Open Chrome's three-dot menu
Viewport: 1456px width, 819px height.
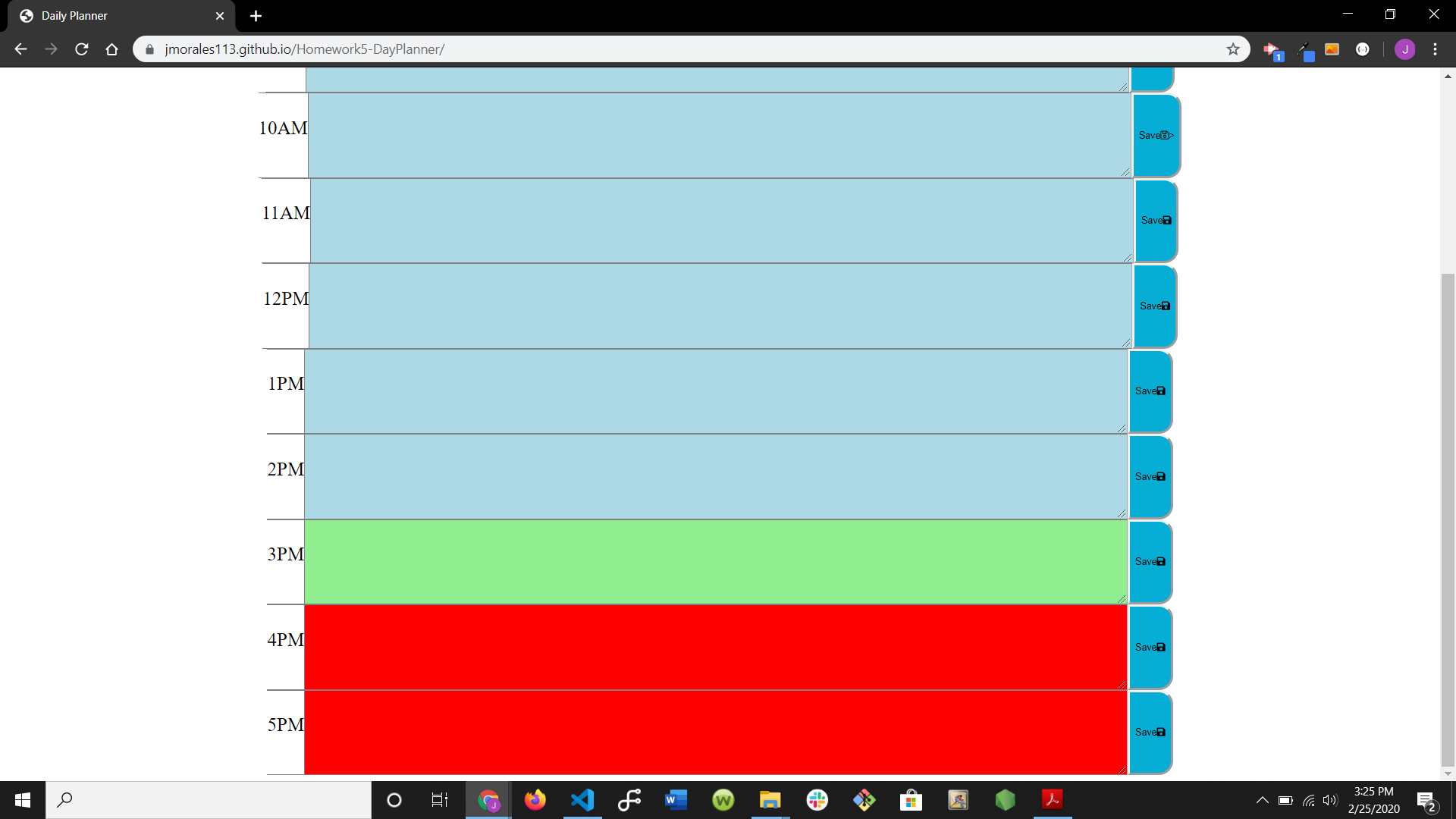pos(1435,49)
